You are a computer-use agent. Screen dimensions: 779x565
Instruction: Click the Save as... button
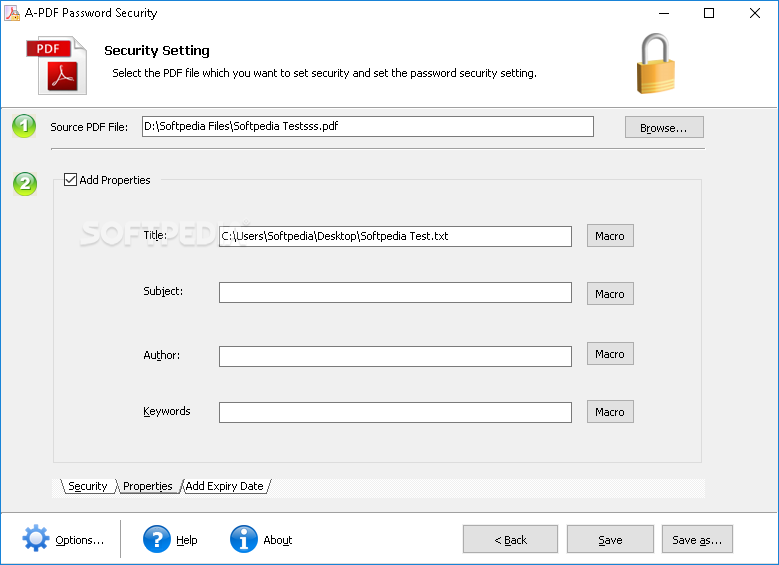tap(697, 539)
